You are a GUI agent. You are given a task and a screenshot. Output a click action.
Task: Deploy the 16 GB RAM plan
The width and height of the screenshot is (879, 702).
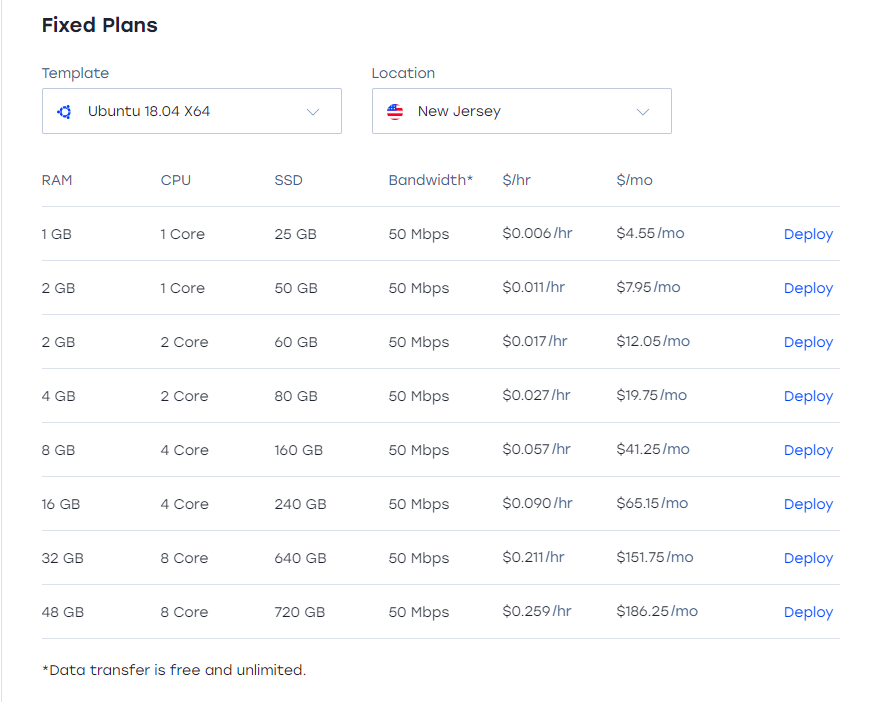808,504
